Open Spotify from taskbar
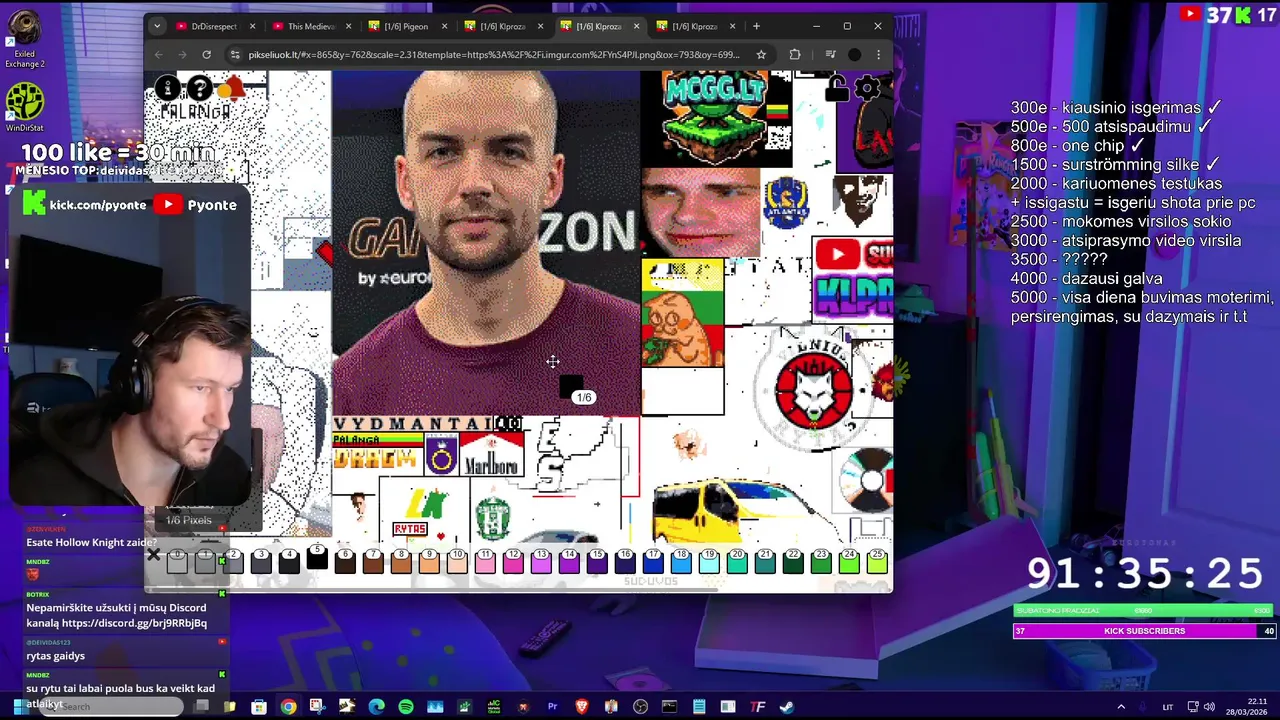The height and width of the screenshot is (720, 1280). [x=405, y=707]
